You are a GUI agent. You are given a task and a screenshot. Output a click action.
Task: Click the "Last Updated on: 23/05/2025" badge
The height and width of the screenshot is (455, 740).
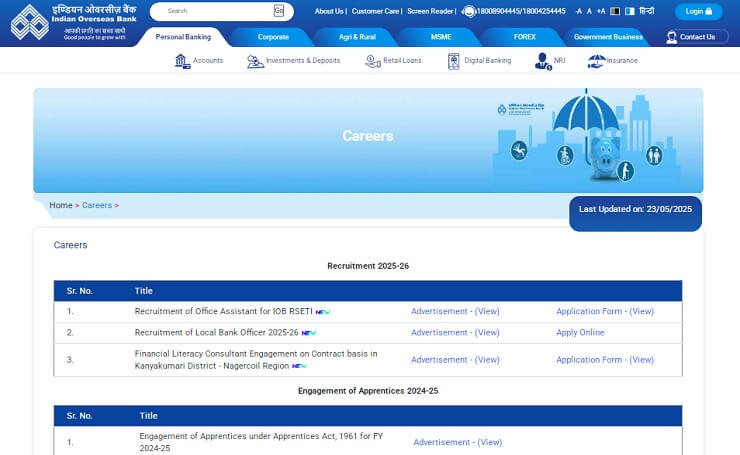[x=635, y=213]
